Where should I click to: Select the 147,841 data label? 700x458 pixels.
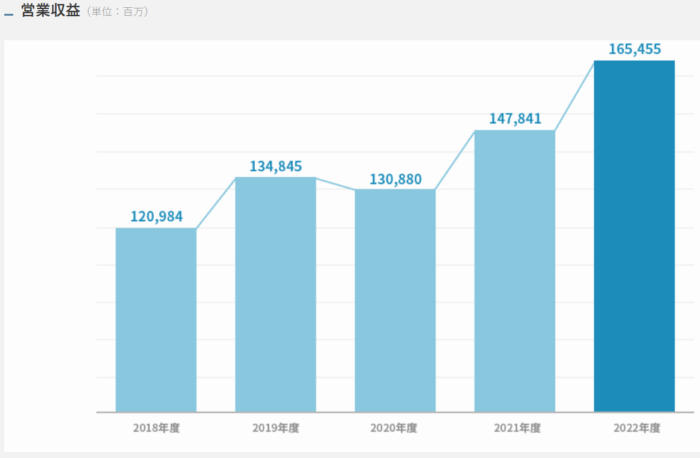pos(515,119)
